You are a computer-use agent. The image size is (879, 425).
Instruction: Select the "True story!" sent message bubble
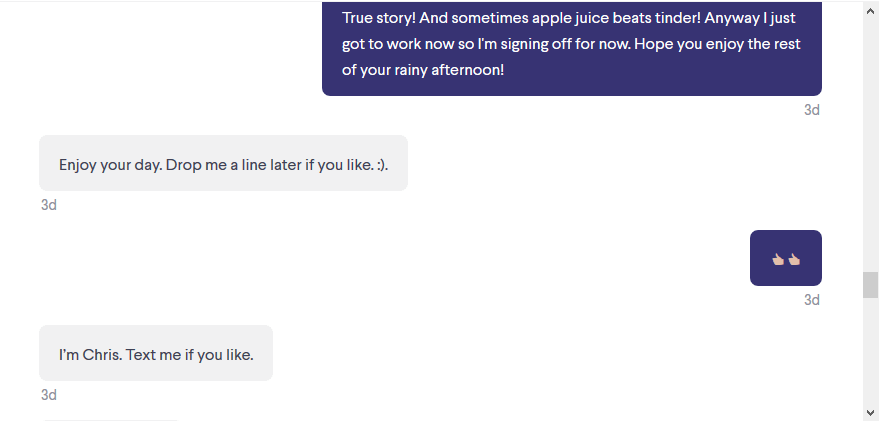[x=572, y=48]
